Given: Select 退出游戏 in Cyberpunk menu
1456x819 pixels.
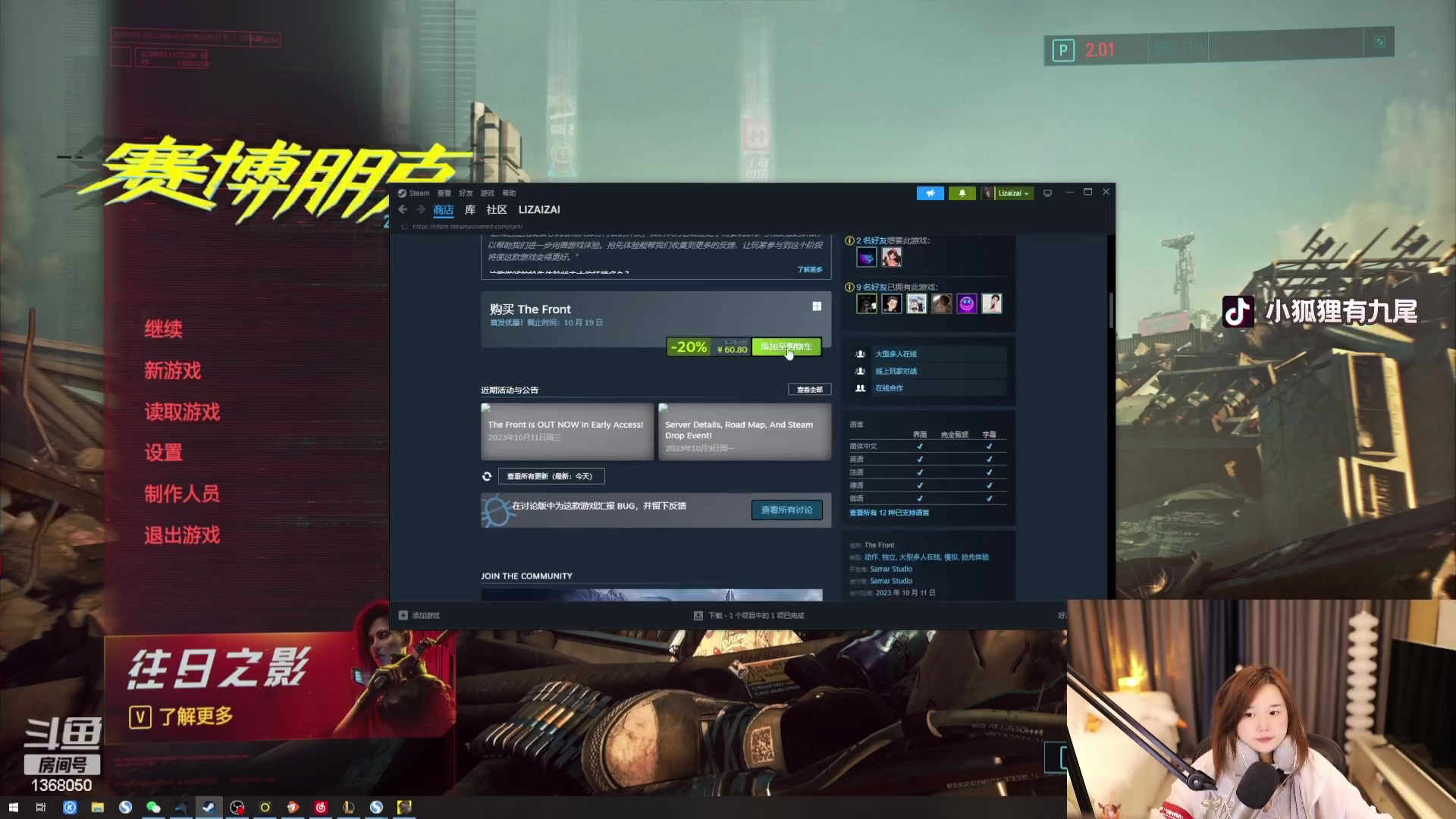Looking at the screenshot, I should [x=182, y=535].
